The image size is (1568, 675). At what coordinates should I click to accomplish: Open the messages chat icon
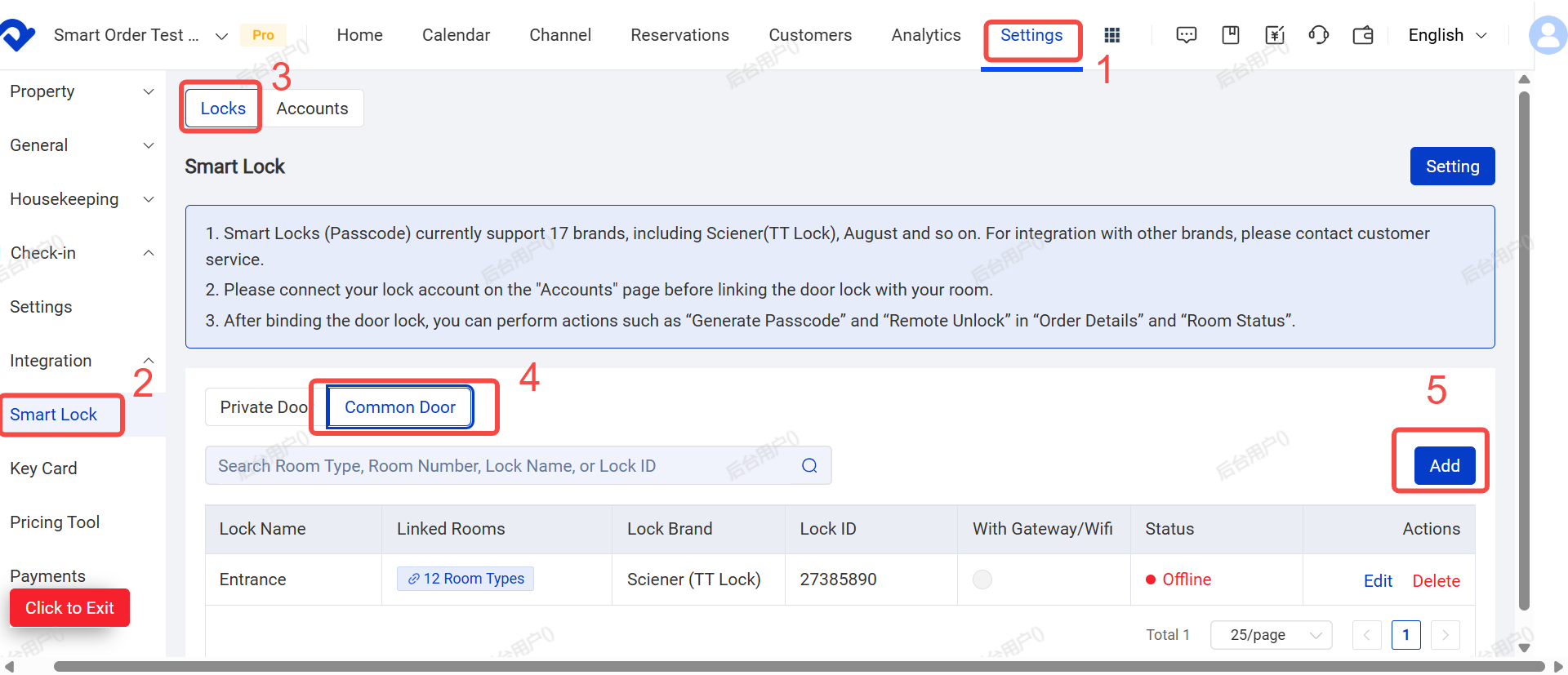[x=1186, y=35]
